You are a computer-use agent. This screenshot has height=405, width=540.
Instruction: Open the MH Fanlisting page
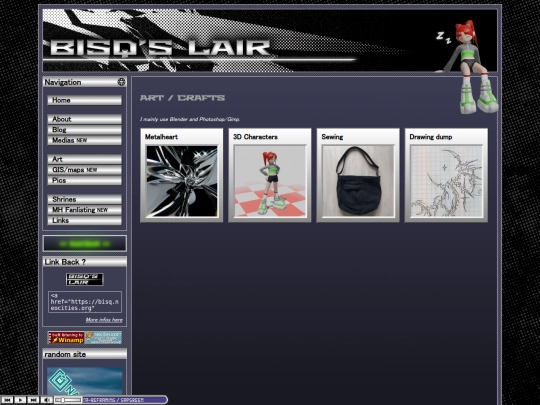click(x=84, y=210)
